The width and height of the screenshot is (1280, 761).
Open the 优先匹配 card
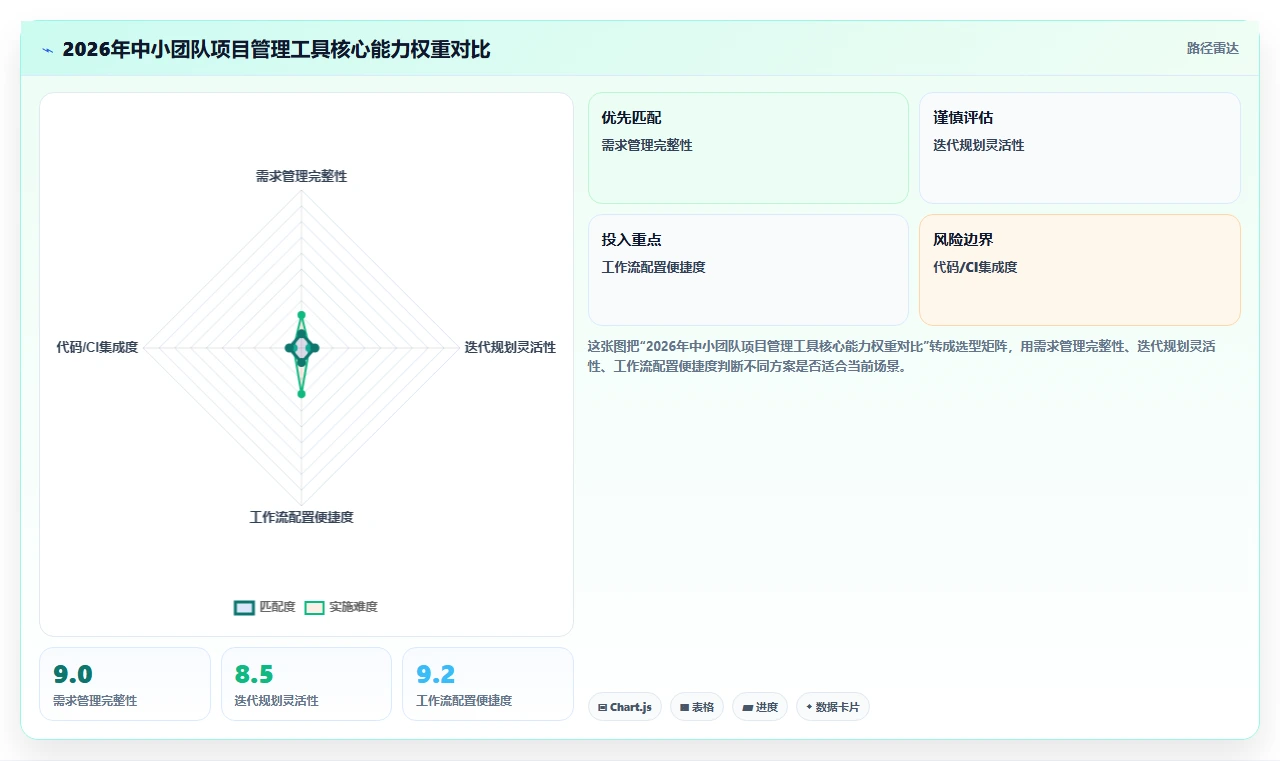[x=748, y=148]
